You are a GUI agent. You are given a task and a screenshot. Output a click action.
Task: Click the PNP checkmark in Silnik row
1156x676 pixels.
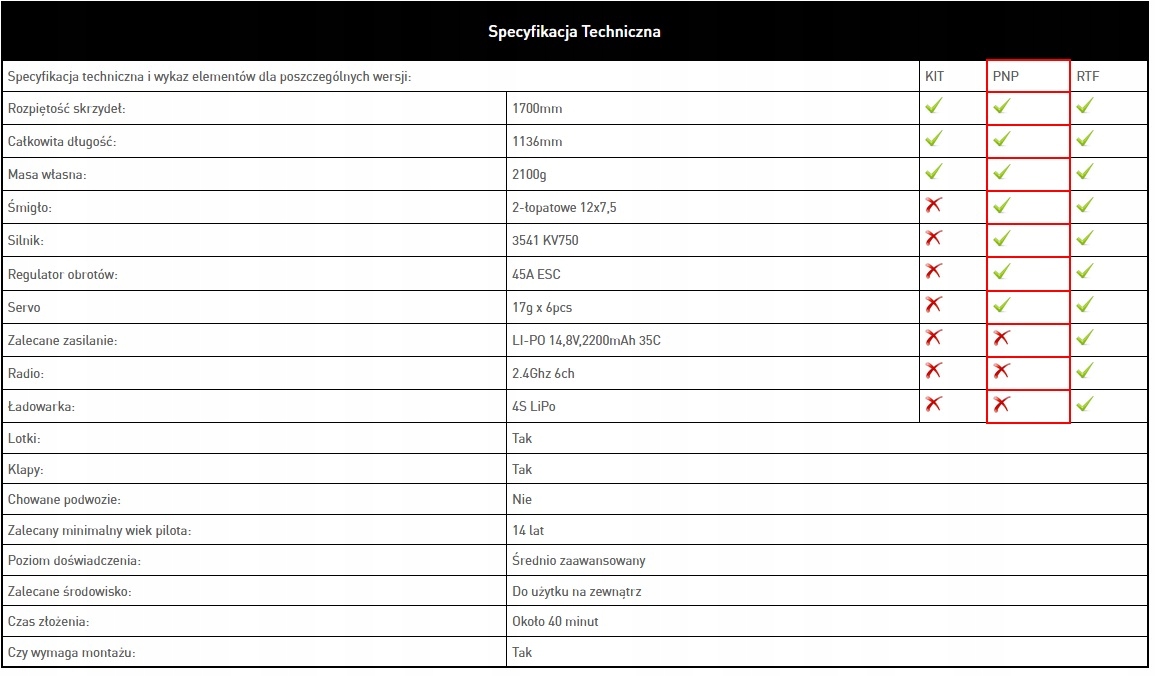click(1002, 238)
